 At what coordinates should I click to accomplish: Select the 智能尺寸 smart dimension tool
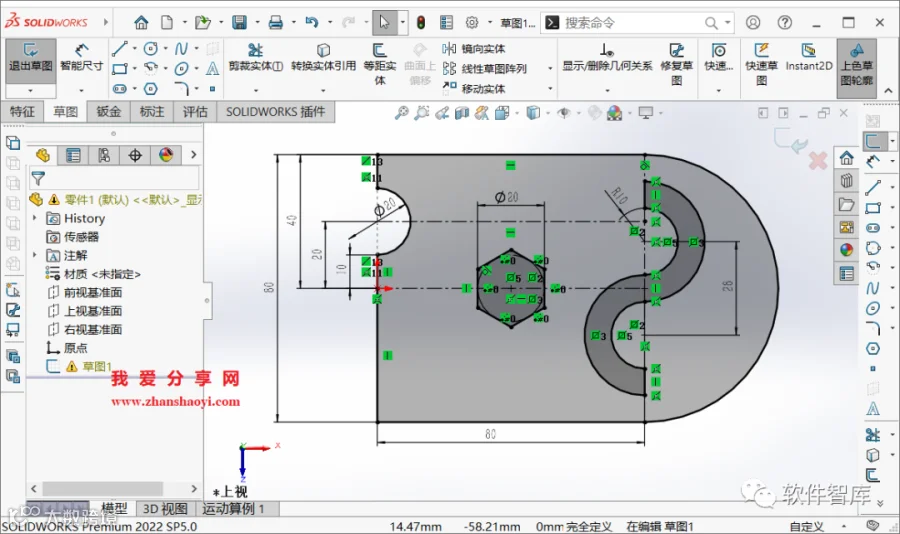tap(82, 57)
